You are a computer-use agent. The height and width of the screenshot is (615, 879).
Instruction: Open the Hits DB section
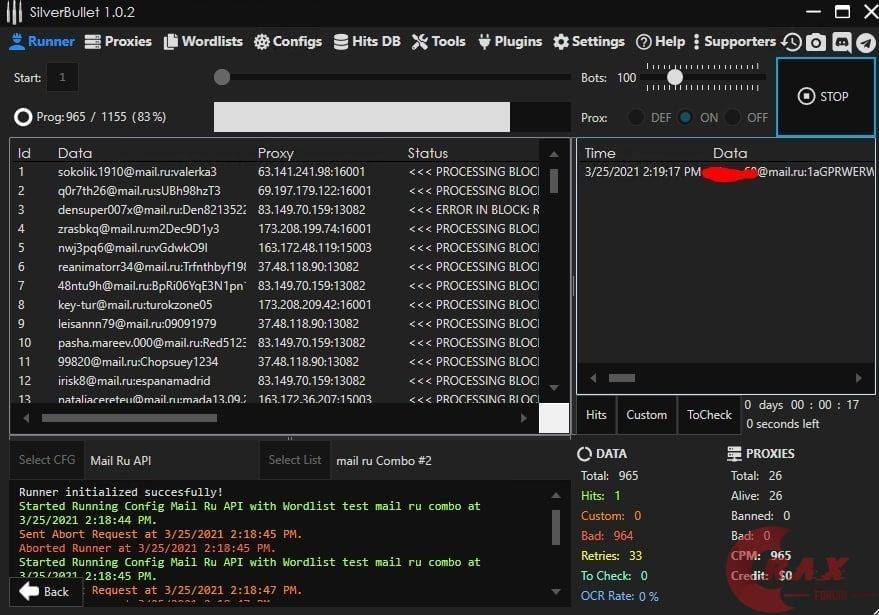click(367, 41)
